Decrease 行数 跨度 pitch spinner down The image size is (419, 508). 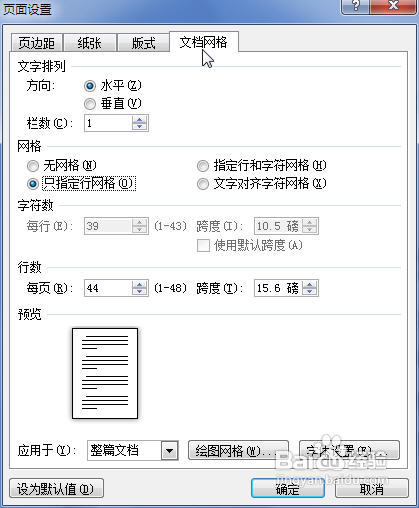click(x=309, y=291)
